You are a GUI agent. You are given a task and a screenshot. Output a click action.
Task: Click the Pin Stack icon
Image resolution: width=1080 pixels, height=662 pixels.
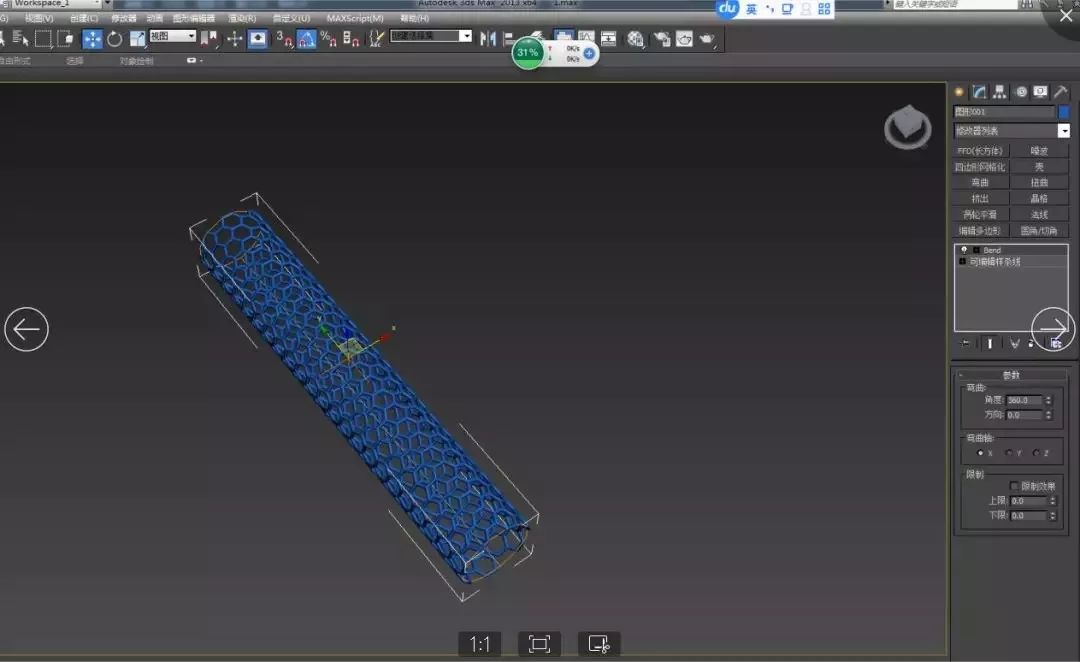point(965,343)
